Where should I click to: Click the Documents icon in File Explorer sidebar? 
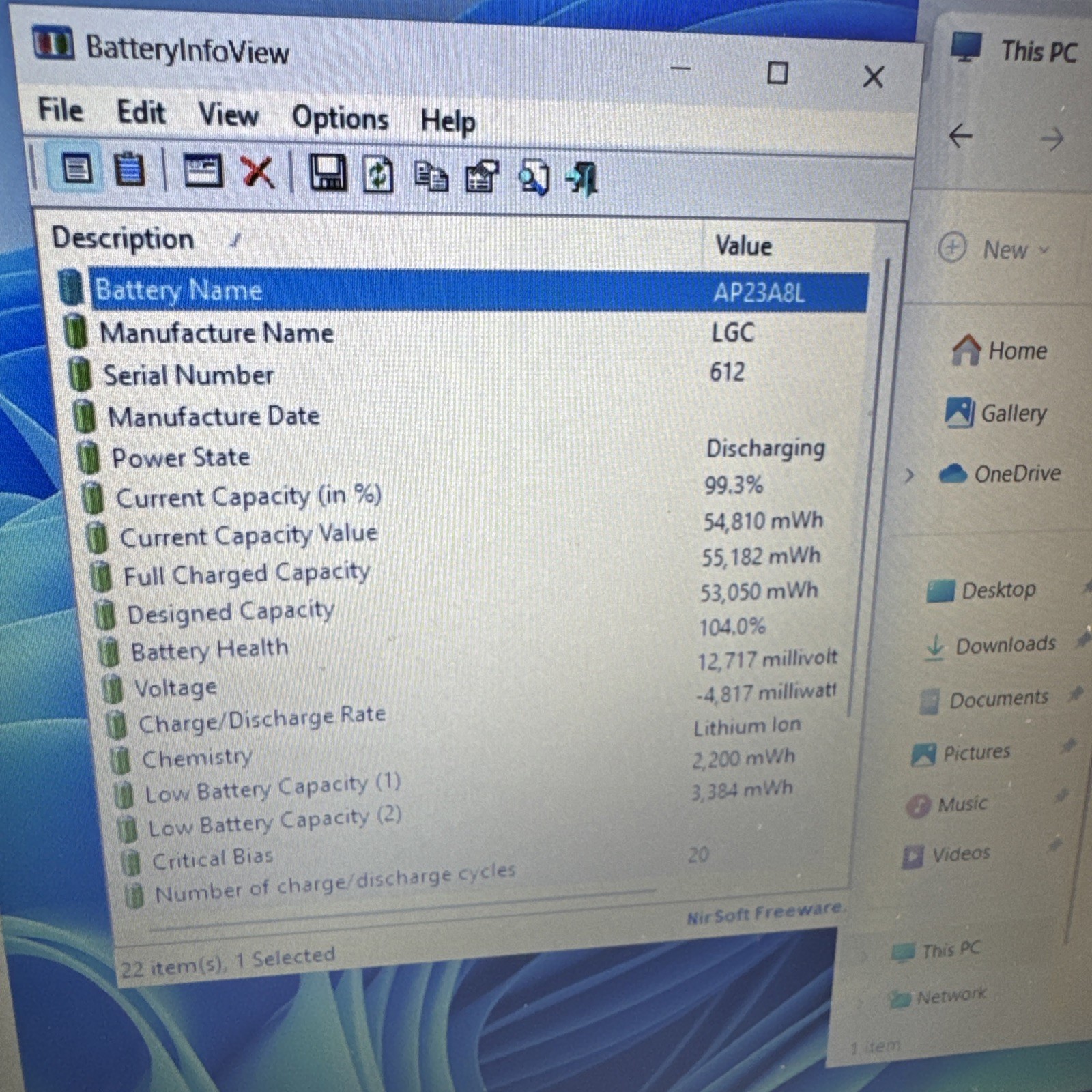tap(929, 701)
